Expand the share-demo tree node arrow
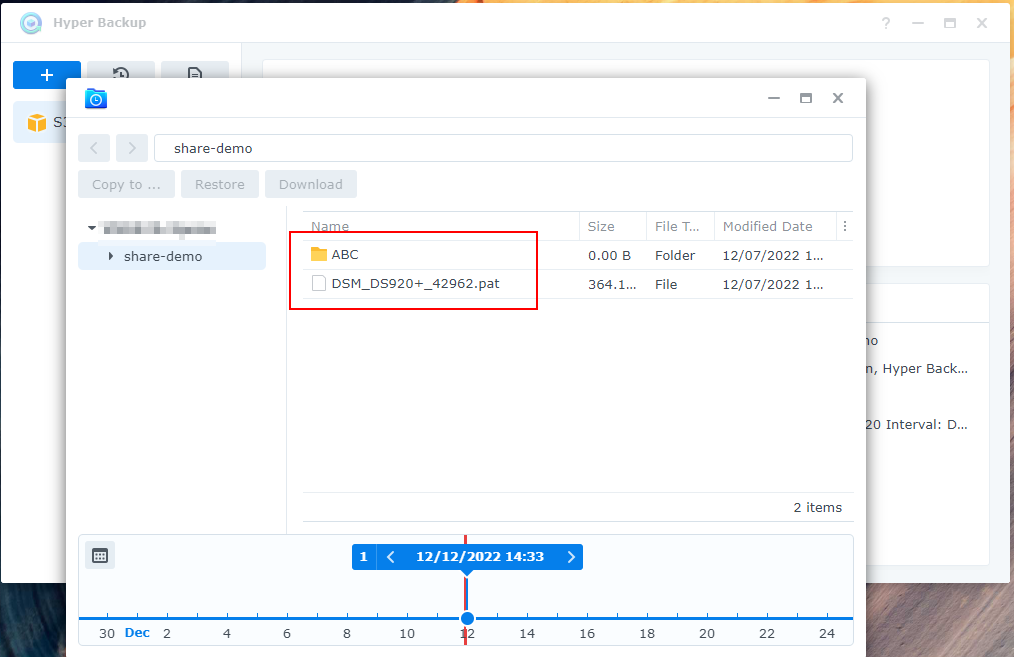Viewport: 1014px width, 657px height. pyautogui.click(x=110, y=257)
